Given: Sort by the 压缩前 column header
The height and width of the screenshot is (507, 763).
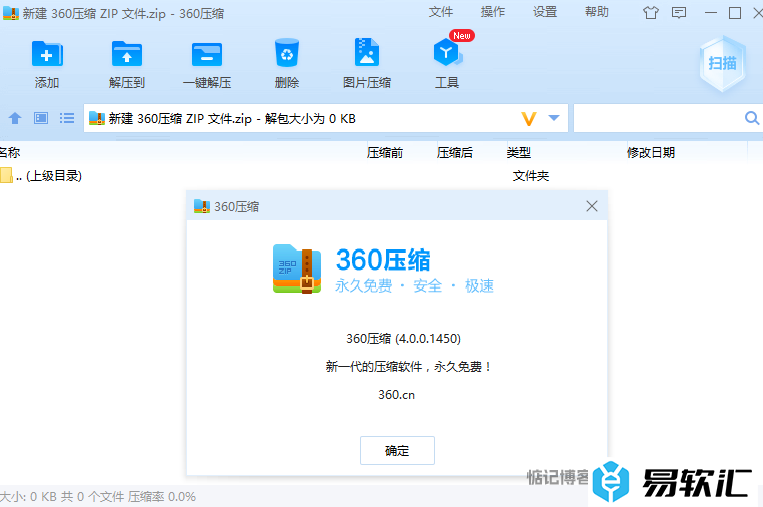Looking at the screenshot, I should tap(385, 153).
